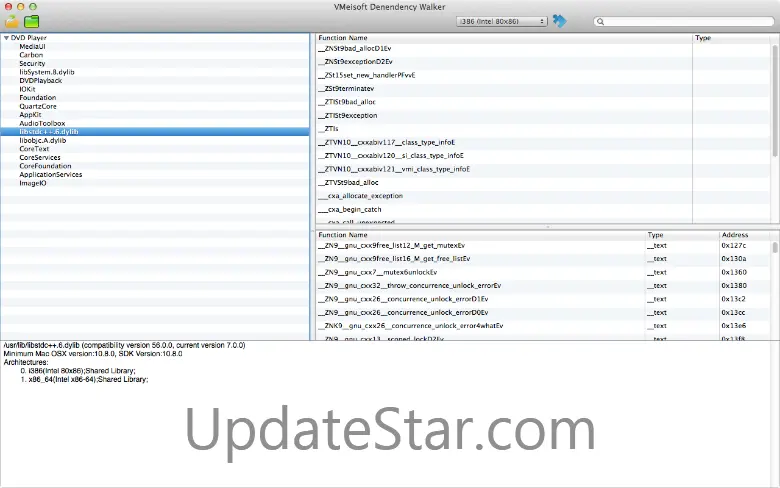Viewport: 780px width, 488px height.
Task: Select free_list12_M_get_mutexEv export row
Action: pyautogui.click(x=543, y=246)
